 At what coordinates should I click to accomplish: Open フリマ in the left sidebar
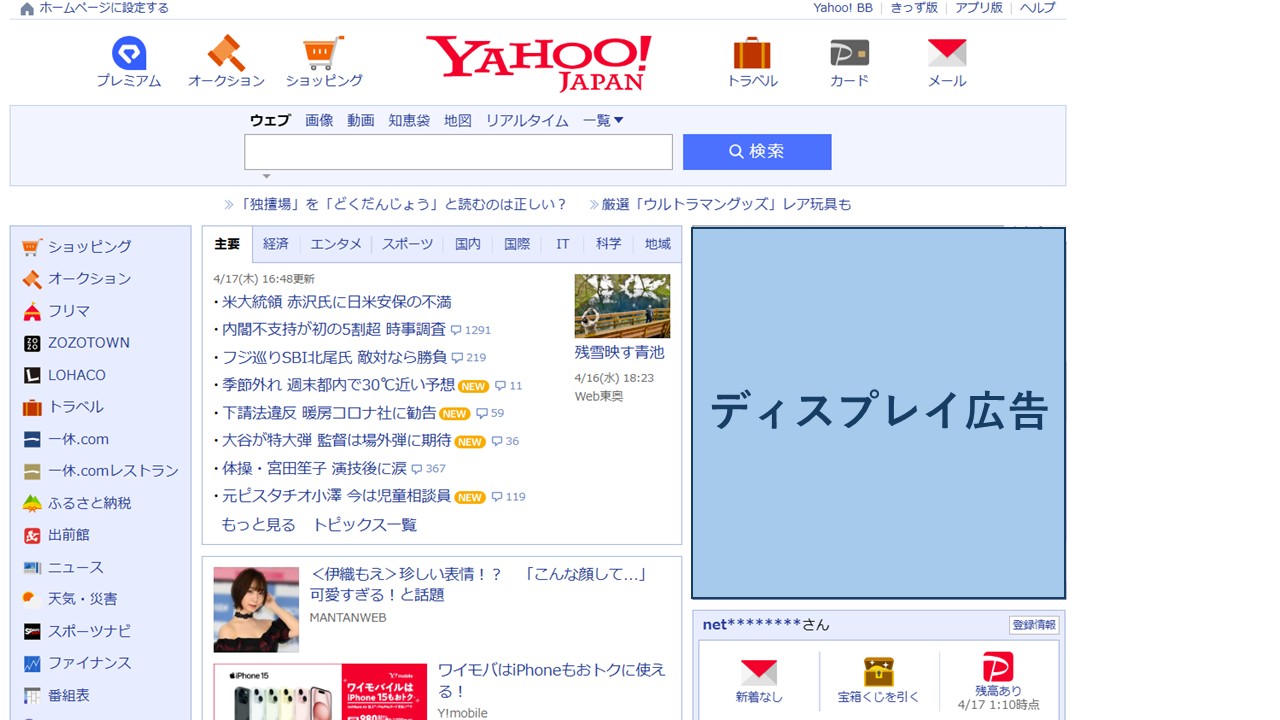click(x=69, y=310)
